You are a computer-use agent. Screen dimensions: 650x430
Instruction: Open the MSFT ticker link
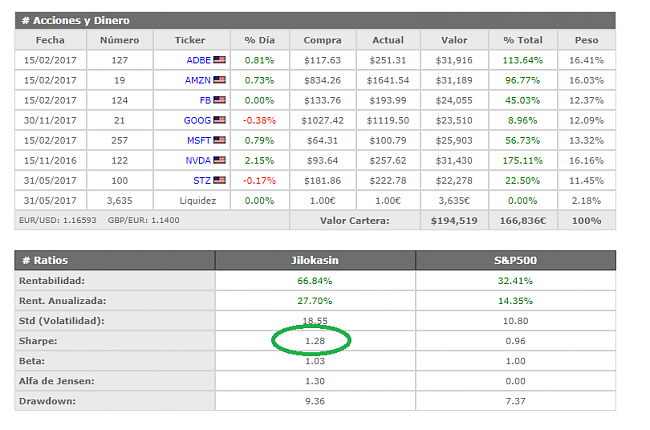[x=199, y=140]
